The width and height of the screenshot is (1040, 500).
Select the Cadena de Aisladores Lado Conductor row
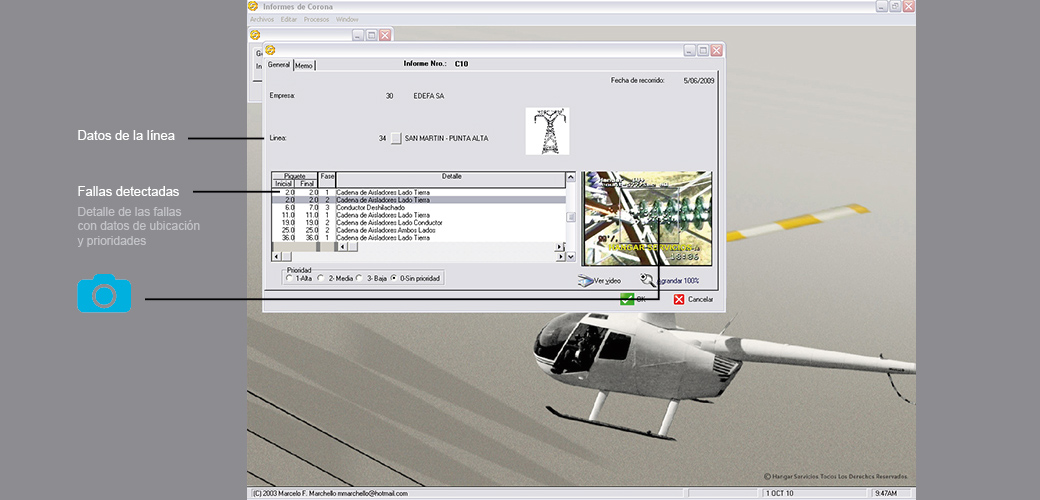coord(418,223)
